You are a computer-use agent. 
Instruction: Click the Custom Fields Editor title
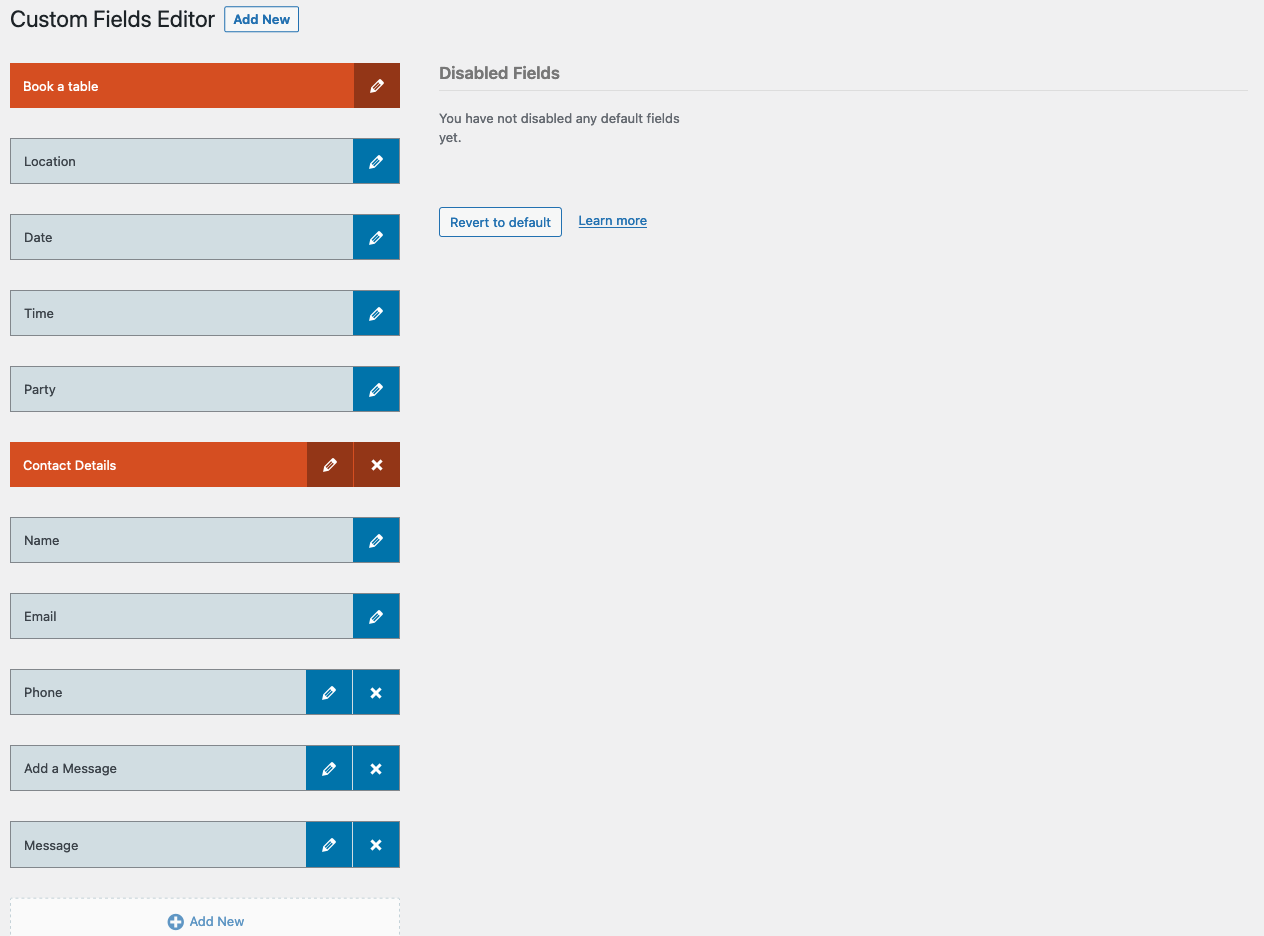[x=112, y=19]
